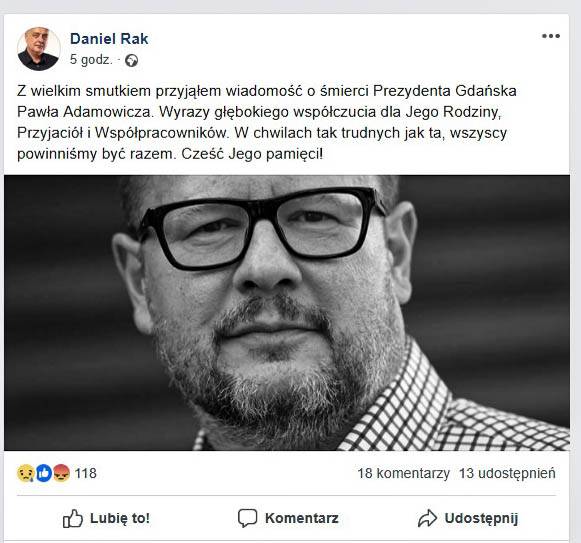Click the Udostępnij button text
Viewport: 581px width, 543px height.
click(481, 518)
